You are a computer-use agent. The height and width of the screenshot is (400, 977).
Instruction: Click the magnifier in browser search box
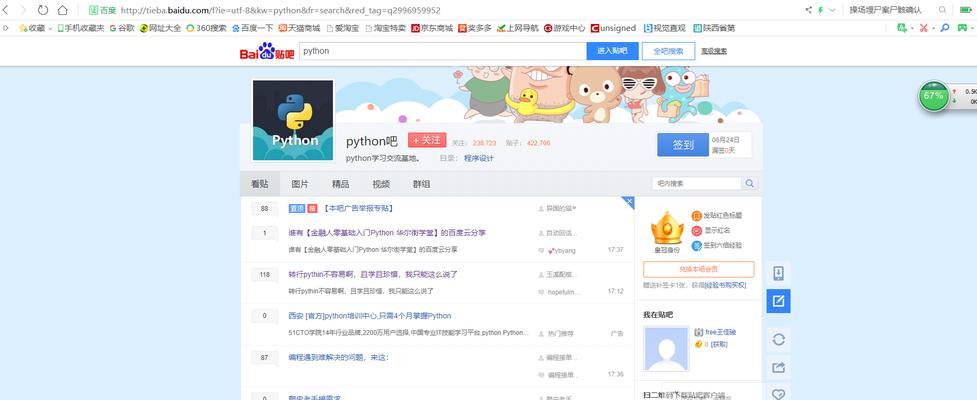point(943,10)
